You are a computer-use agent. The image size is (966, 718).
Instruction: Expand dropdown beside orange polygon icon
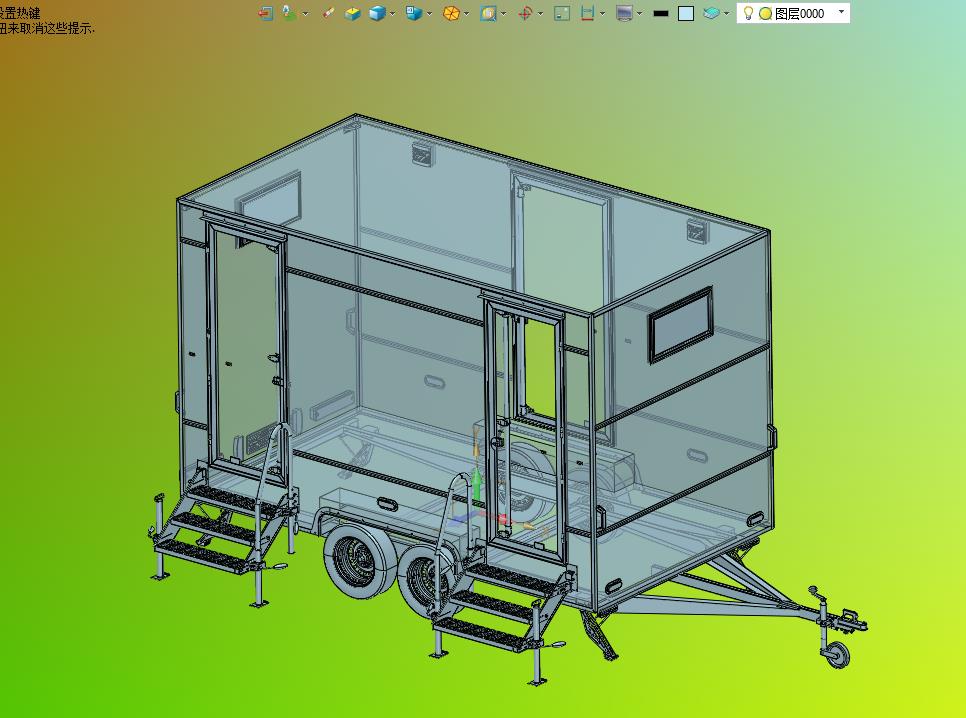point(466,14)
